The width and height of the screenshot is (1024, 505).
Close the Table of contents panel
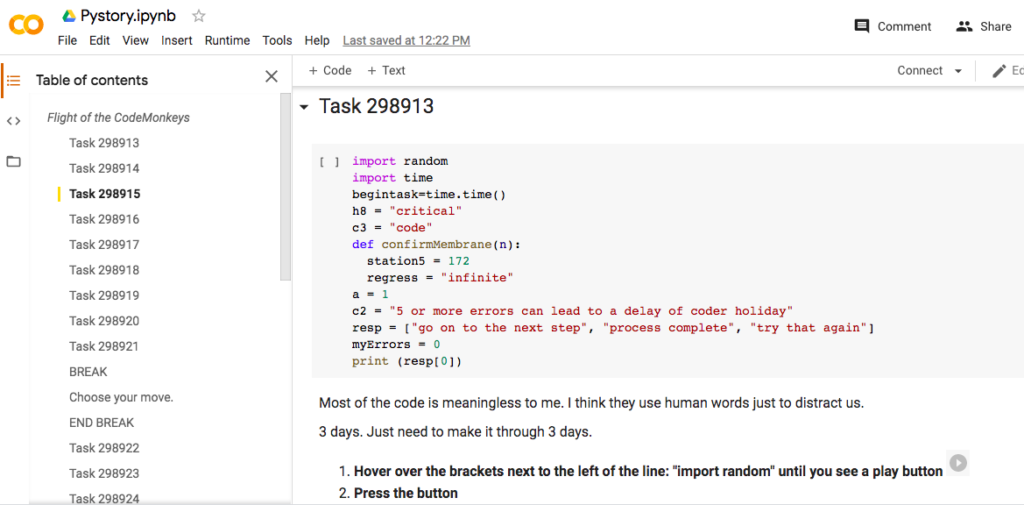[x=271, y=77]
